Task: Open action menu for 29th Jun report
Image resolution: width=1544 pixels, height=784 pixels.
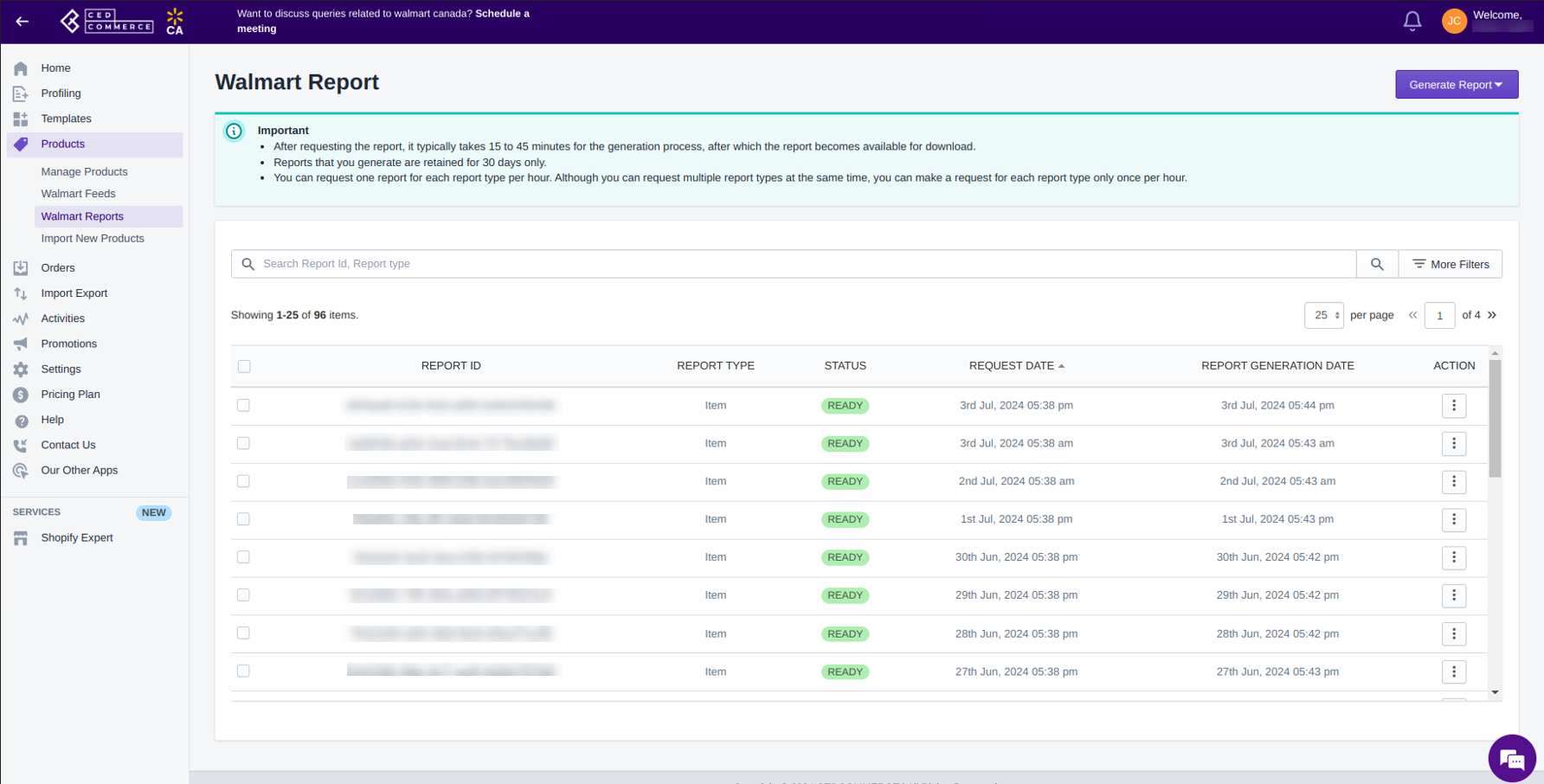Action: click(1454, 595)
